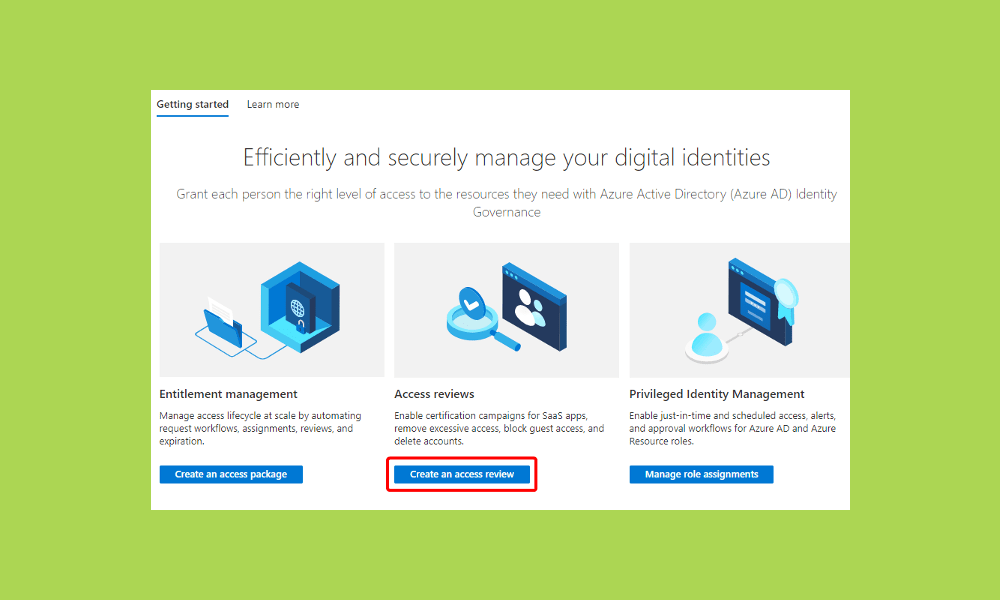The height and width of the screenshot is (600, 1000).
Task: Click the 'Efficiently and securely manage' headline
Action: coord(506,157)
